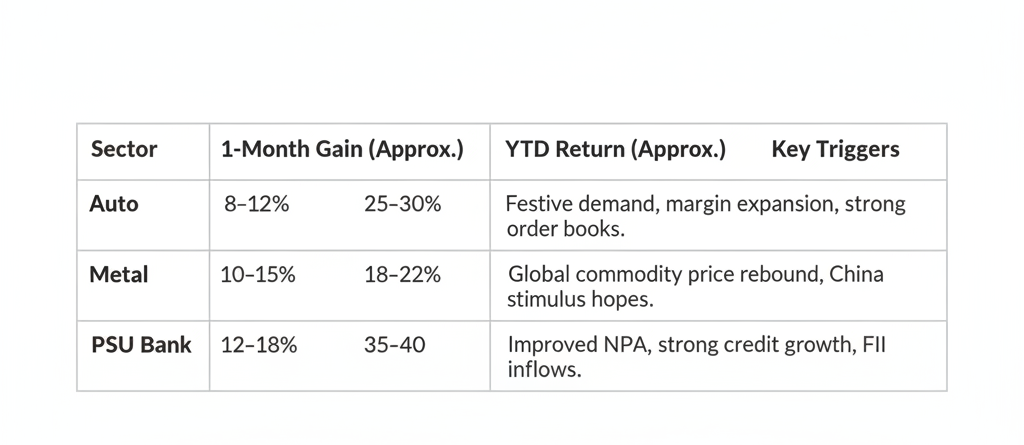The width and height of the screenshot is (1024, 445).
Task: Select the YTD Return (Approx.) header
Action: pos(616,150)
